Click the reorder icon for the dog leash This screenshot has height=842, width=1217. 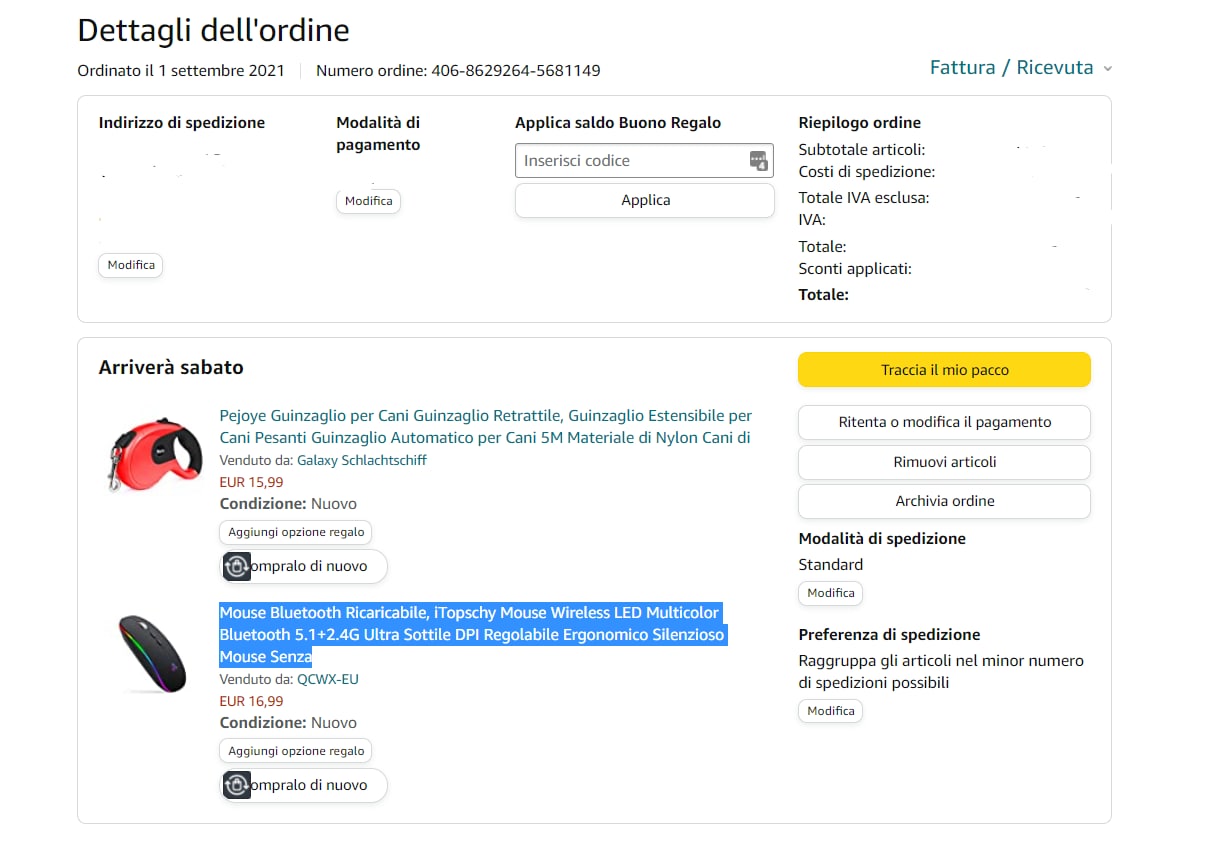[237, 567]
